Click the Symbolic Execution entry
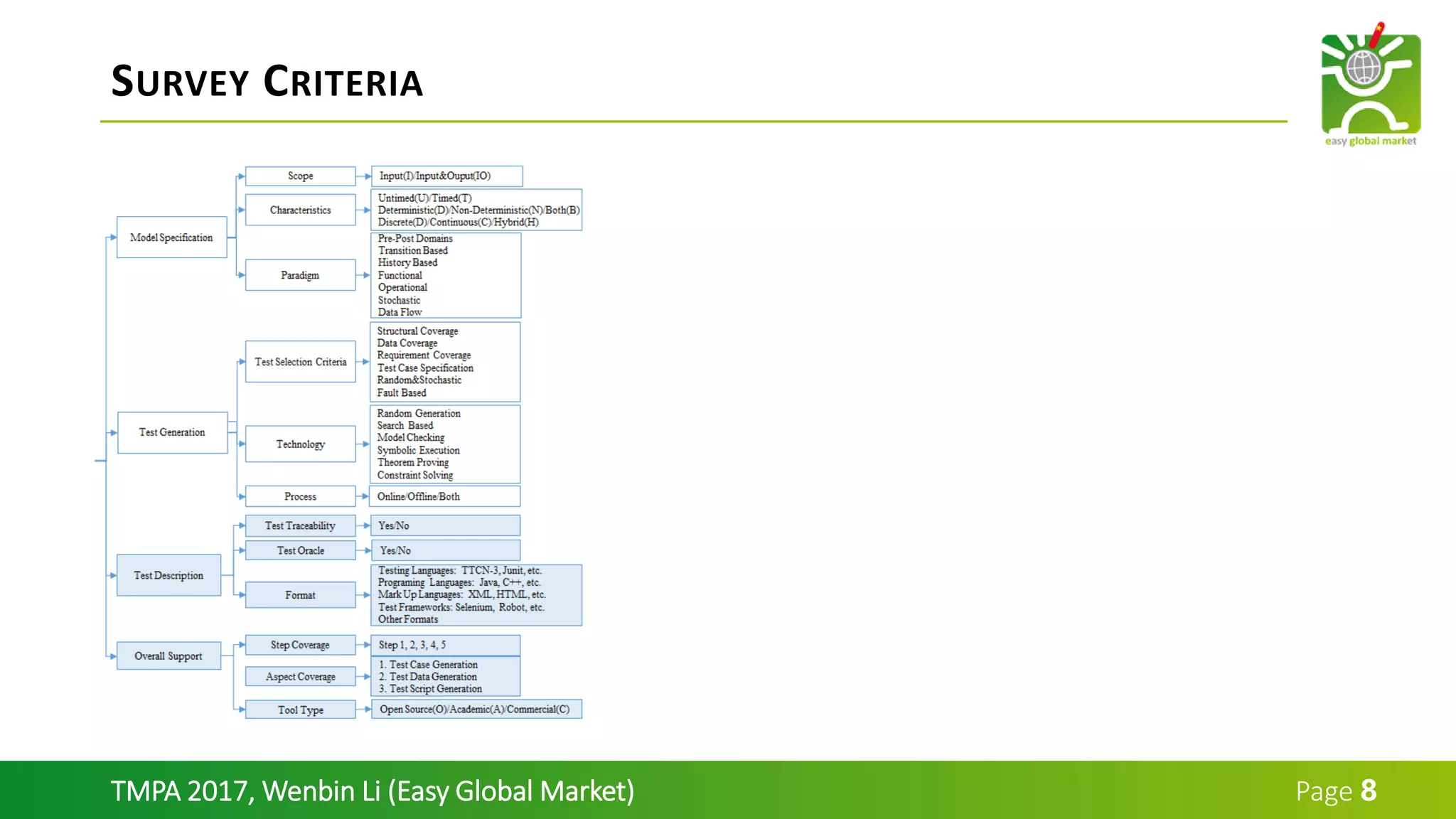 pos(419,451)
